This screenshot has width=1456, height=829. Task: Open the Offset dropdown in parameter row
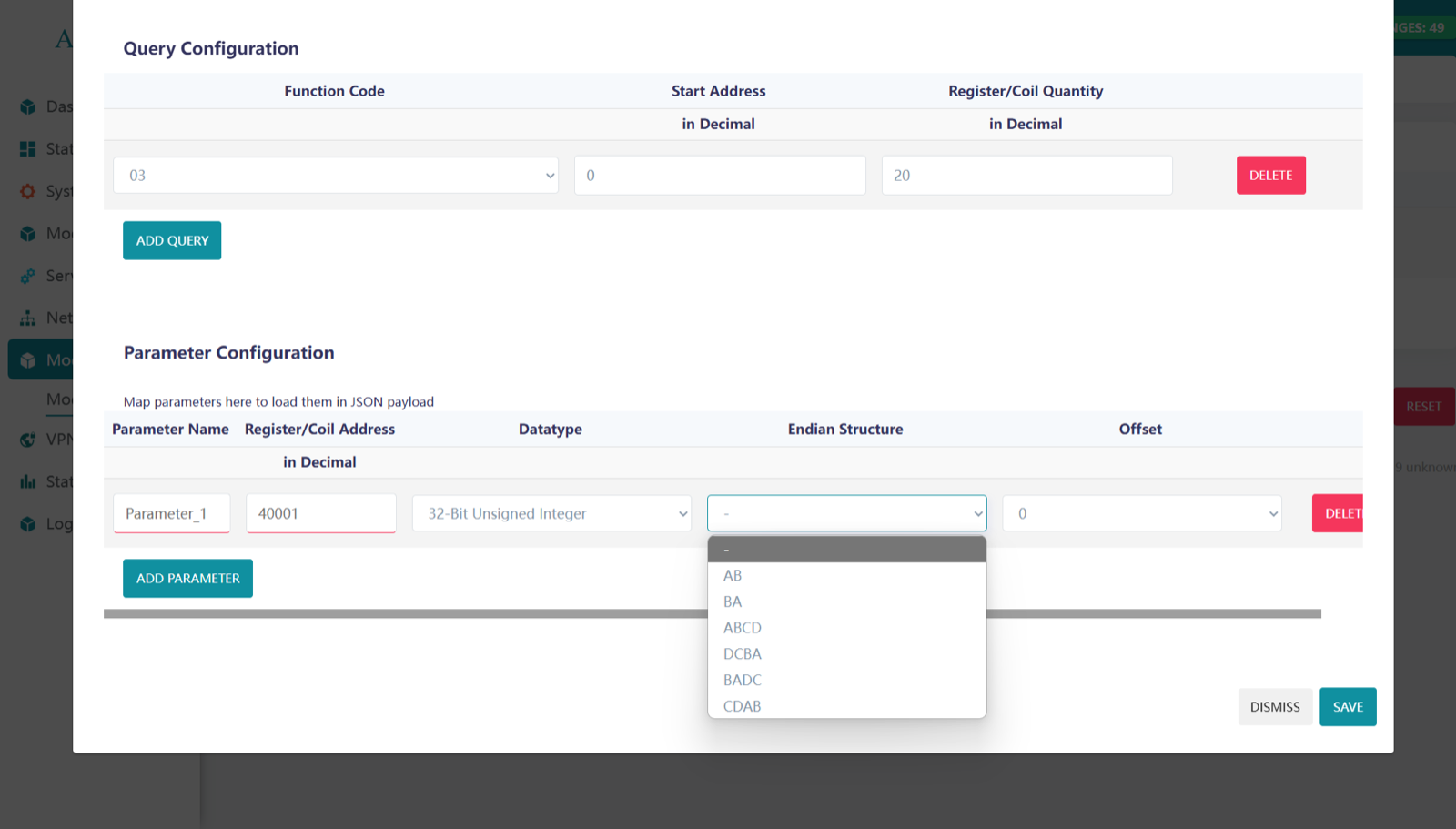coord(1140,513)
